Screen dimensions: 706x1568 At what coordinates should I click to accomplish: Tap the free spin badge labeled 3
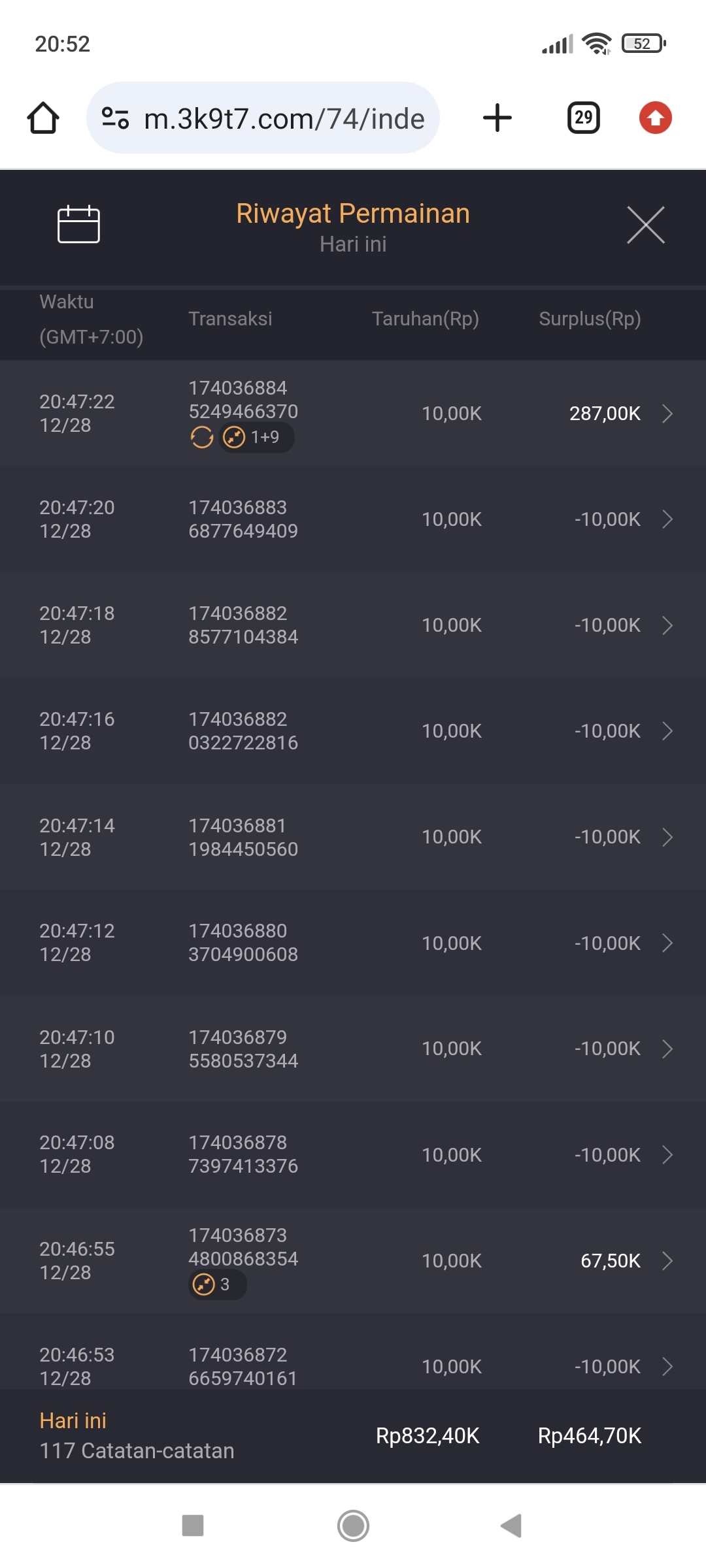pyautogui.click(x=217, y=1284)
